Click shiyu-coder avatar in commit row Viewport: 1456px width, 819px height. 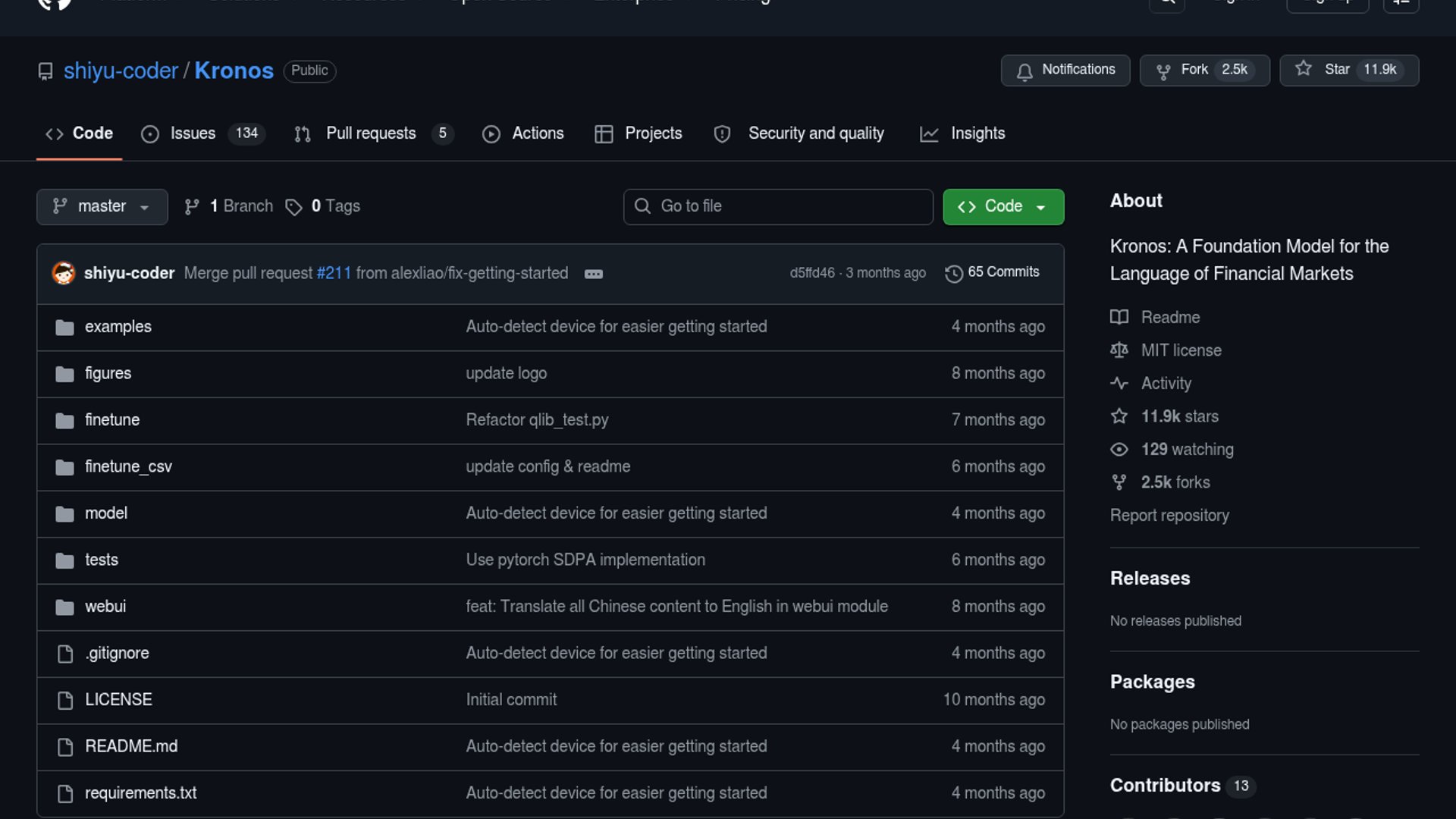64,273
